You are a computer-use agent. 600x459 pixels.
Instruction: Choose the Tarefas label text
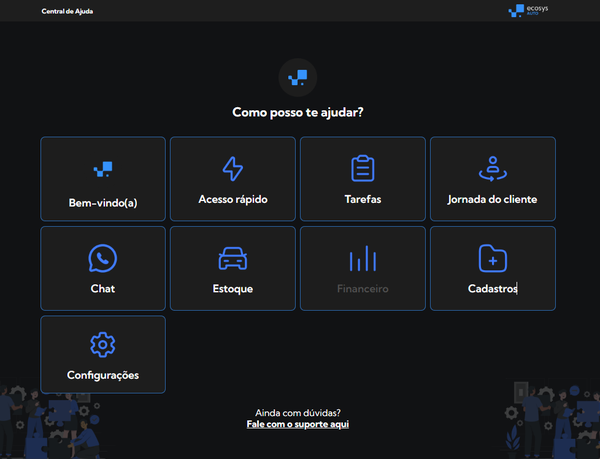point(362,199)
